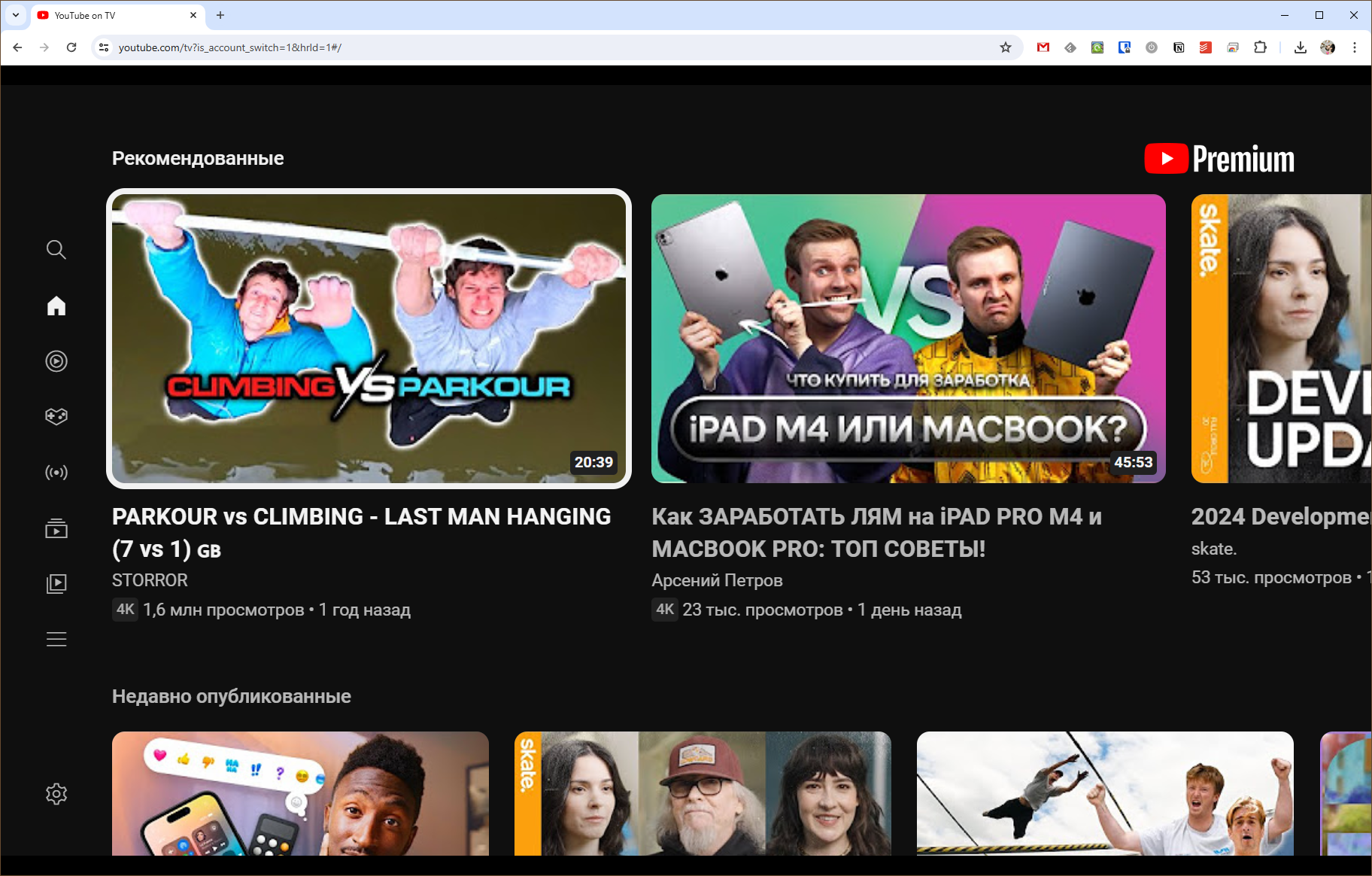Open the thumbnail with emoji reactions and phone
Screen dimensions: 1372x876
(x=300, y=793)
